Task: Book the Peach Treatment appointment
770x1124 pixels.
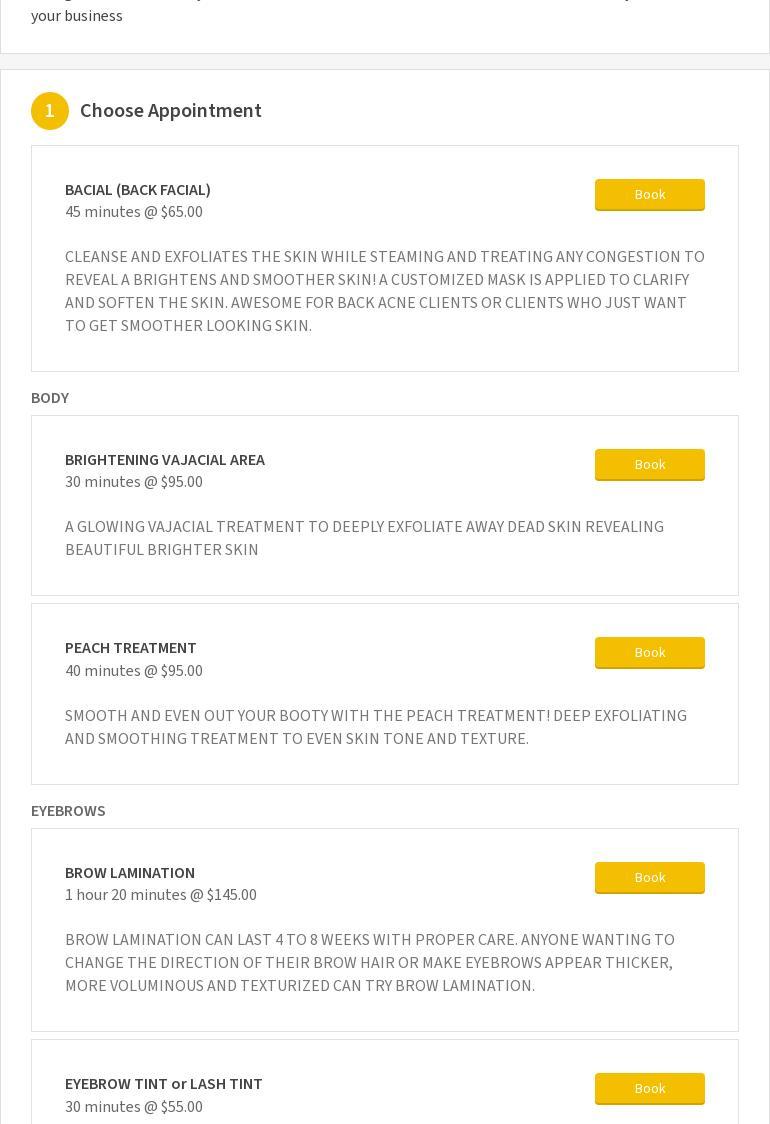Action: (650, 653)
